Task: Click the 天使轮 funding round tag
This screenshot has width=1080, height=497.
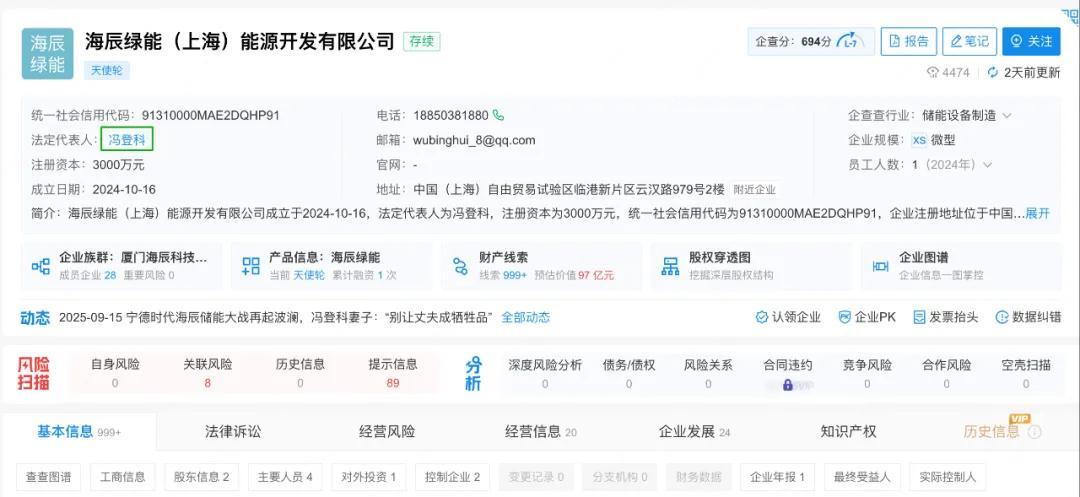Action: click(107, 70)
